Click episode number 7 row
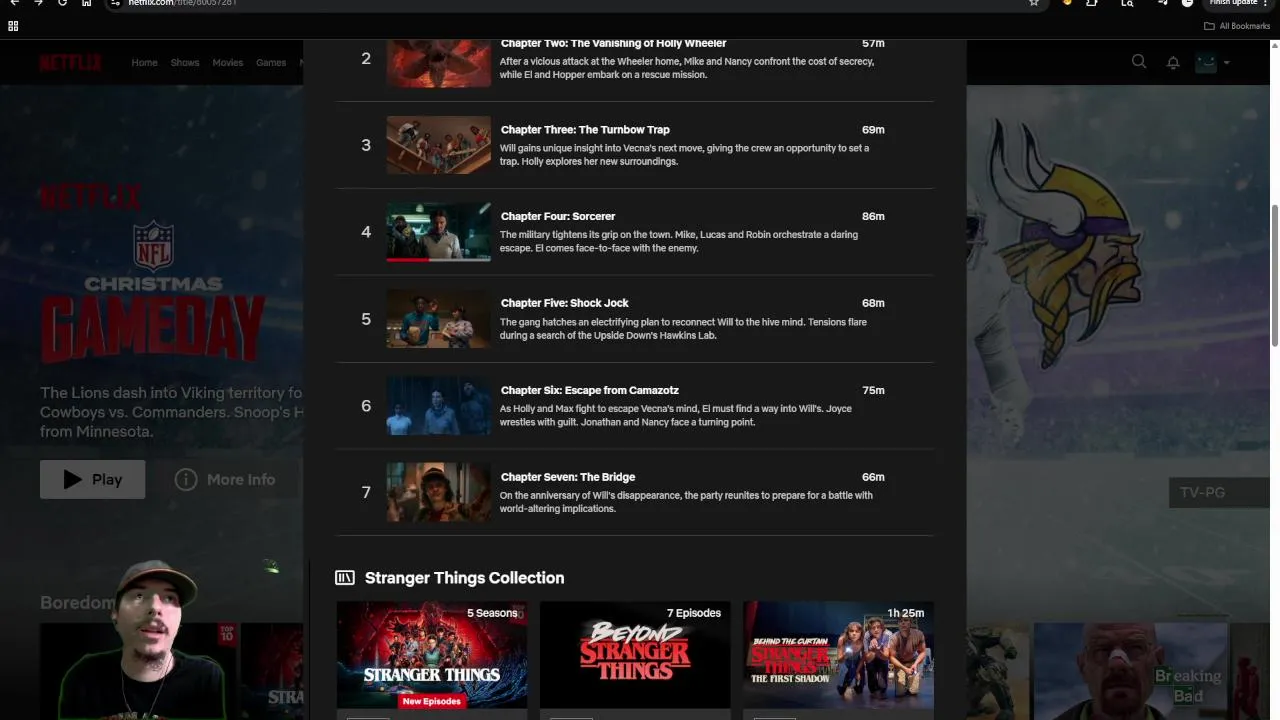 coord(635,492)
